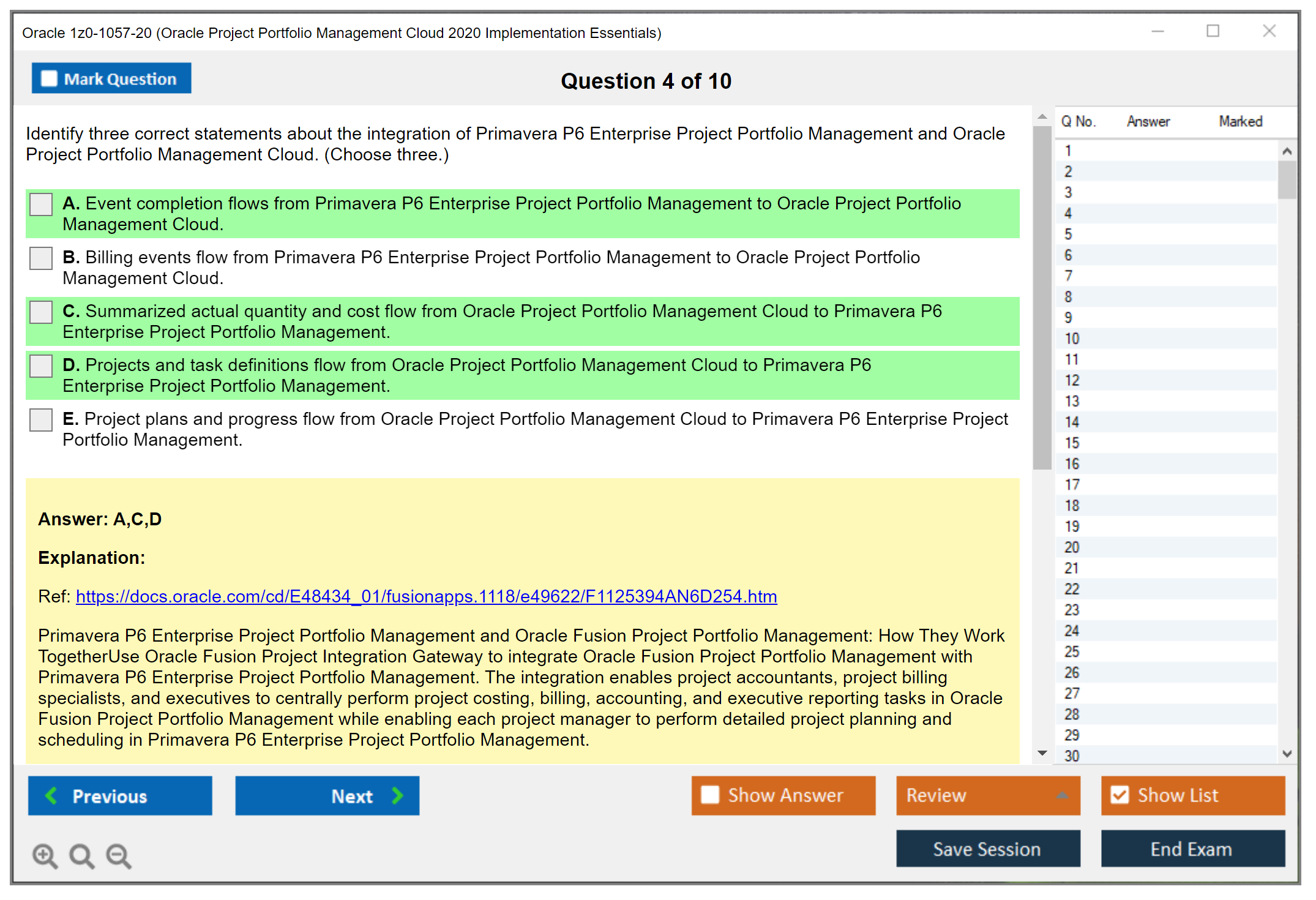Viewport: 1316px width, 900px height.
Task: Click question list scroll-down arrow
Action: tap(1287, 754)
